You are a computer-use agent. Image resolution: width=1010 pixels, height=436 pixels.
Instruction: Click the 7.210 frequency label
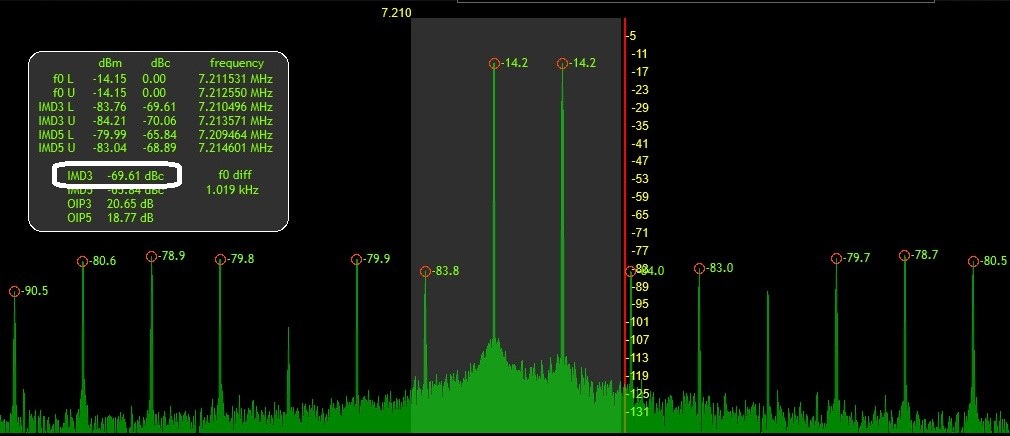tap(396, 13)
